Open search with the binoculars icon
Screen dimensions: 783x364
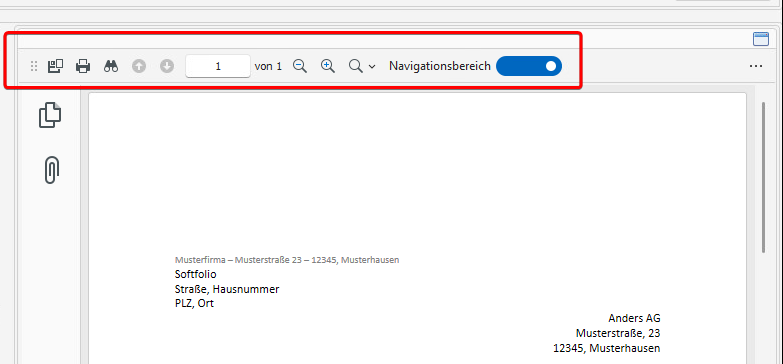111,66
